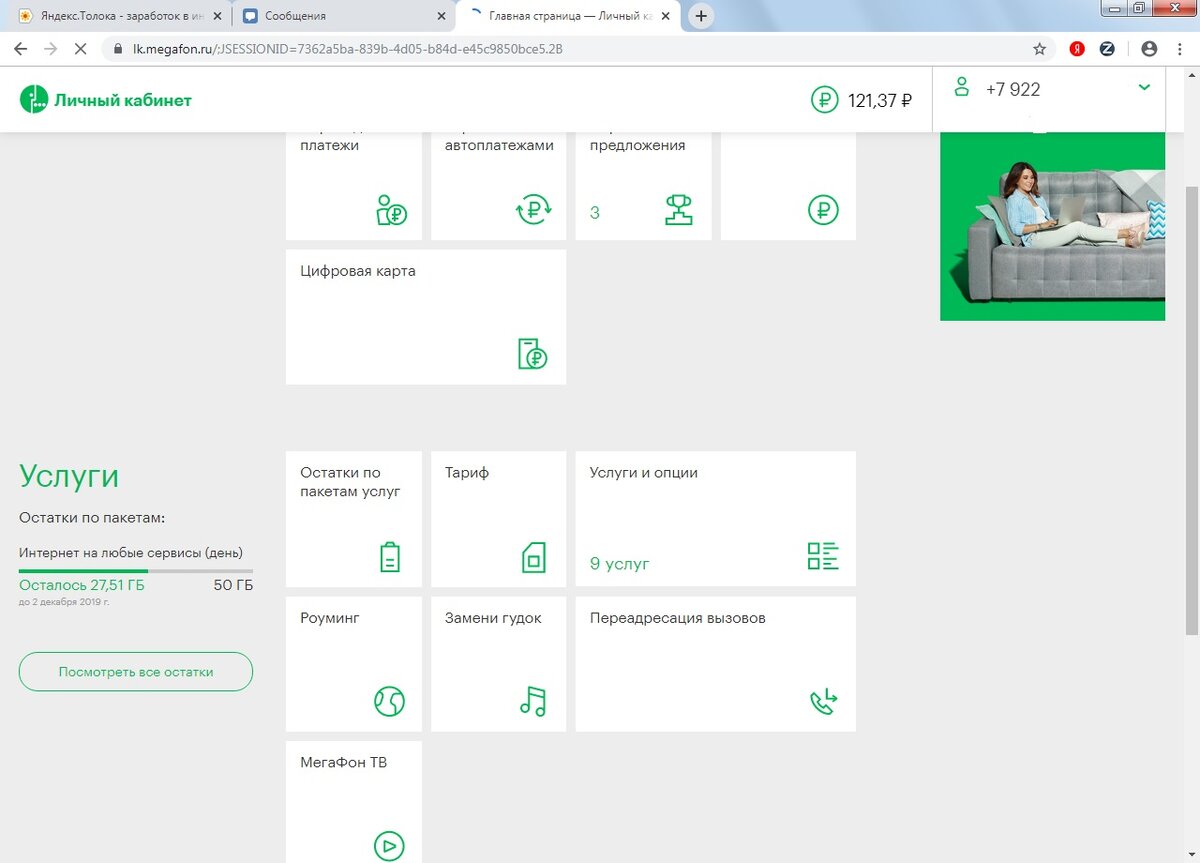Image resolution: width=1200 pixels, height=863 pixels.
Task: Stop page loading with X button
Action: (81, 48)
